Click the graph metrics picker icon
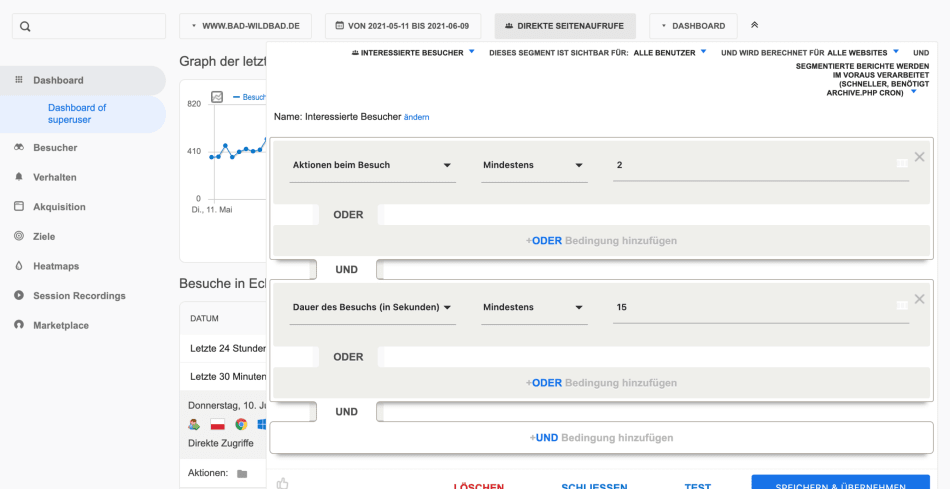Viewport: 950px width, 489px height. (217, 97)
